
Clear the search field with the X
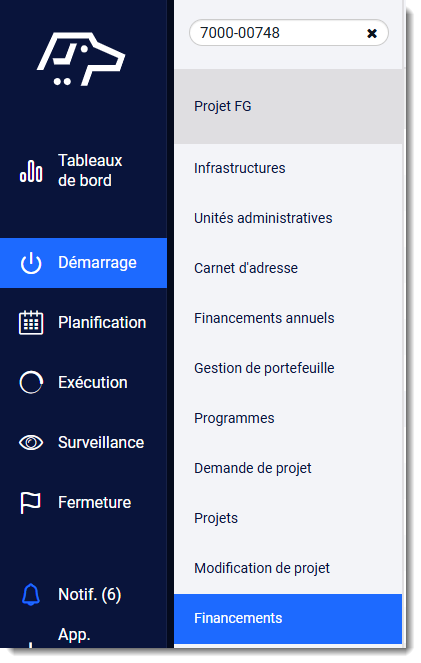[372, 33]
